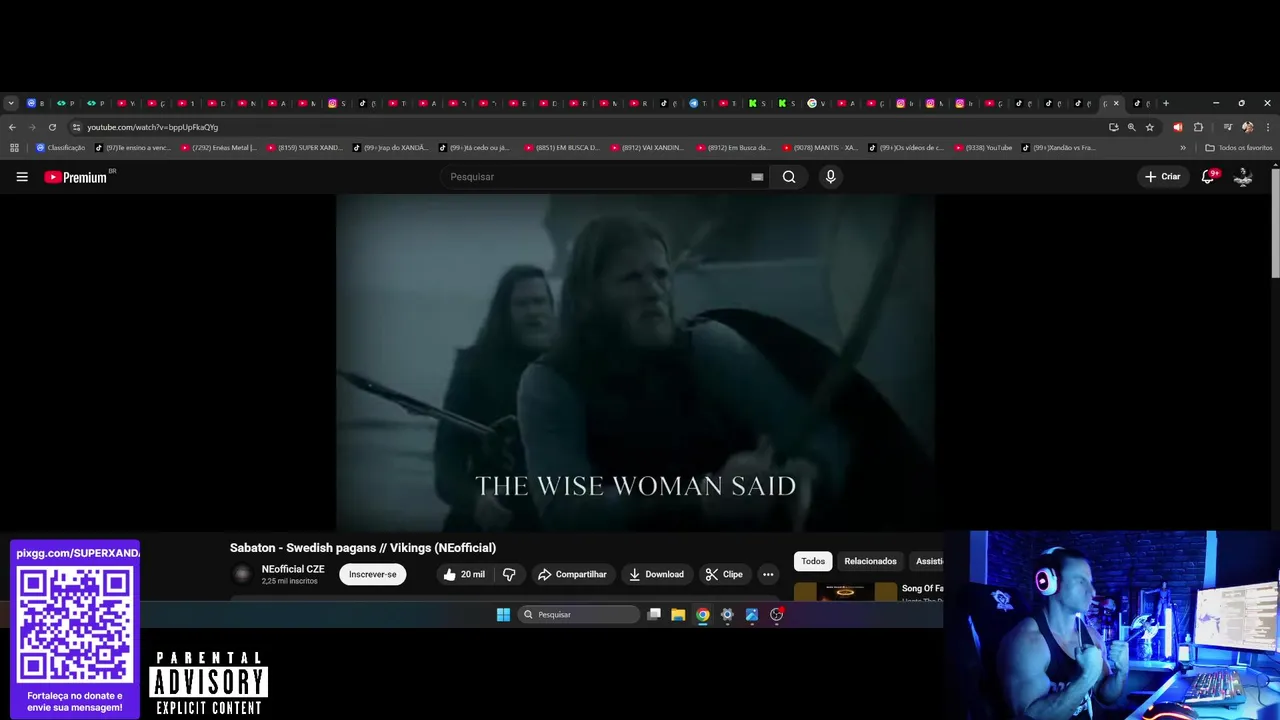Open the on-screen keyboard in the search box
Viewport: 1280px width, 720px height.
coord(757,177)
